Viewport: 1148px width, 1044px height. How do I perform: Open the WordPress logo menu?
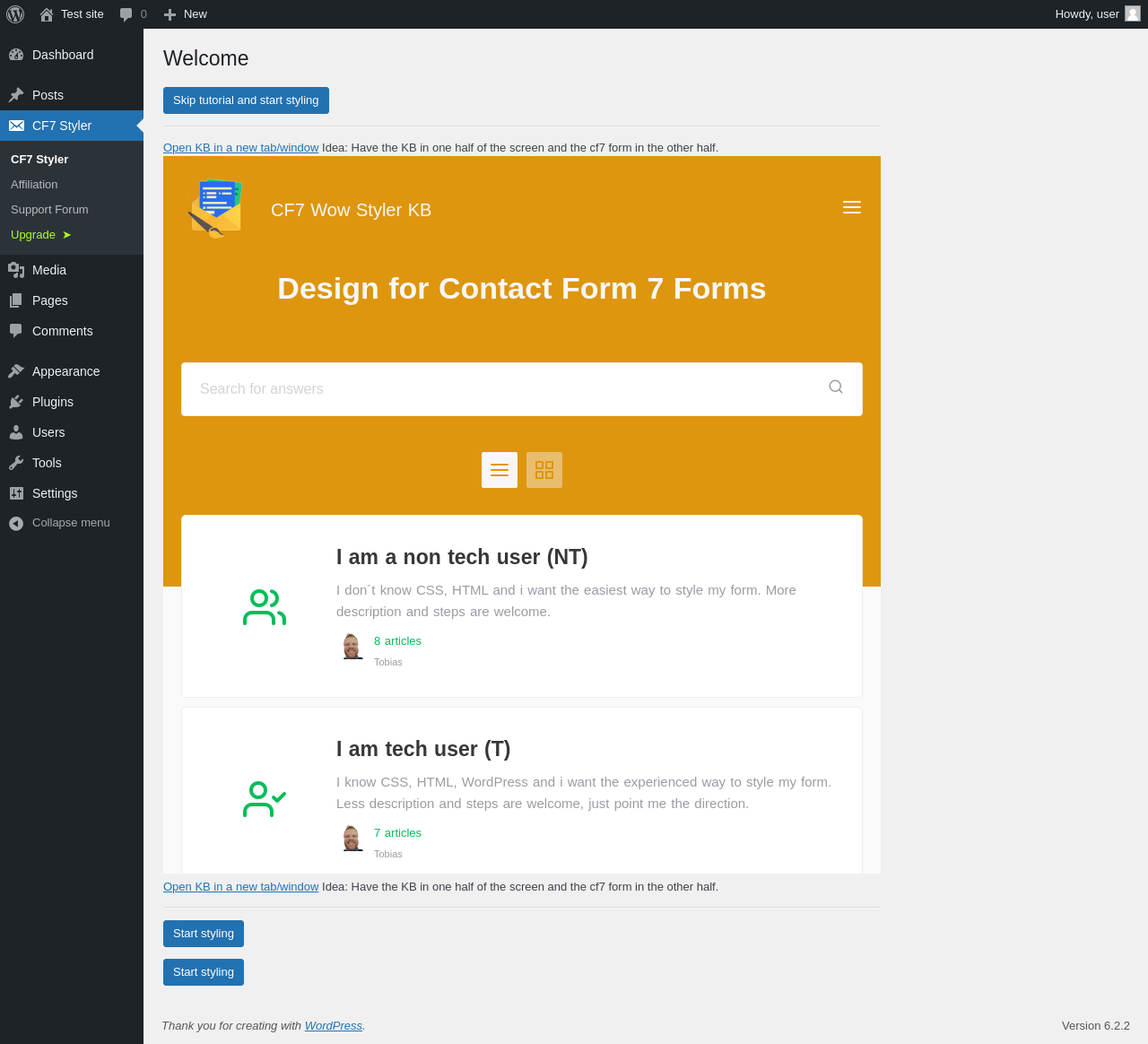pyautogui.click(x=15, y=14)
